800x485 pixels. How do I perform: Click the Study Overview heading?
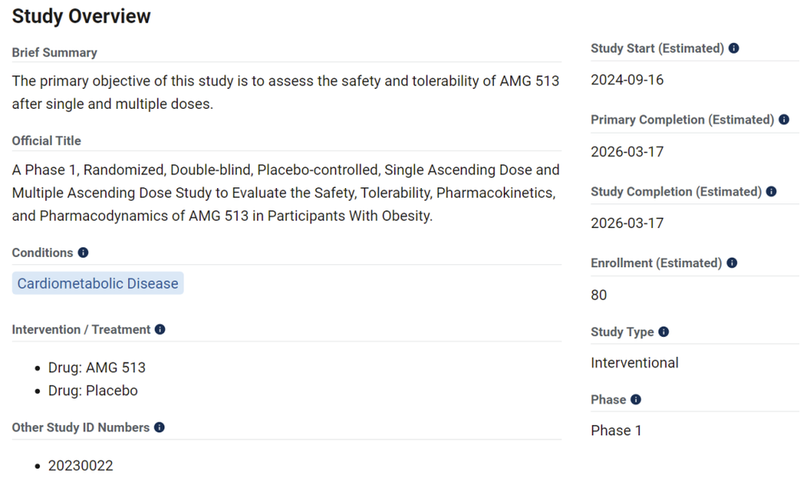[x=82, y=16]
